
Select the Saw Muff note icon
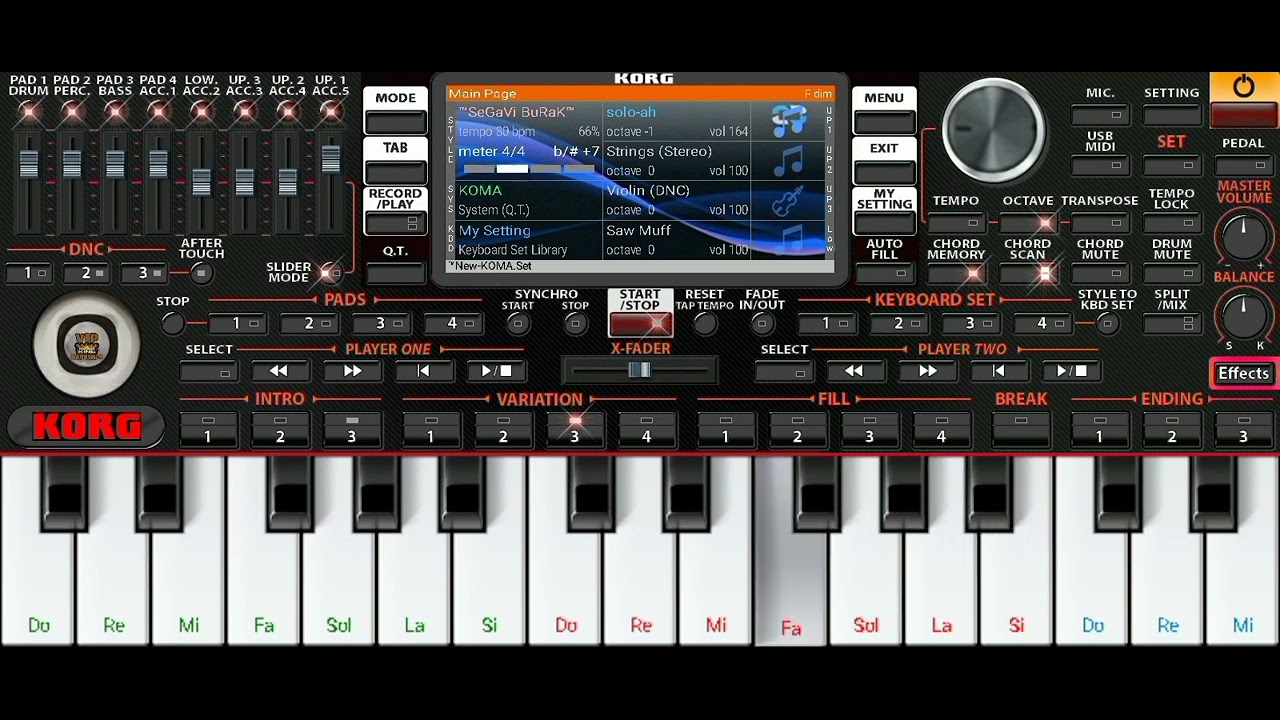point(790,239)
